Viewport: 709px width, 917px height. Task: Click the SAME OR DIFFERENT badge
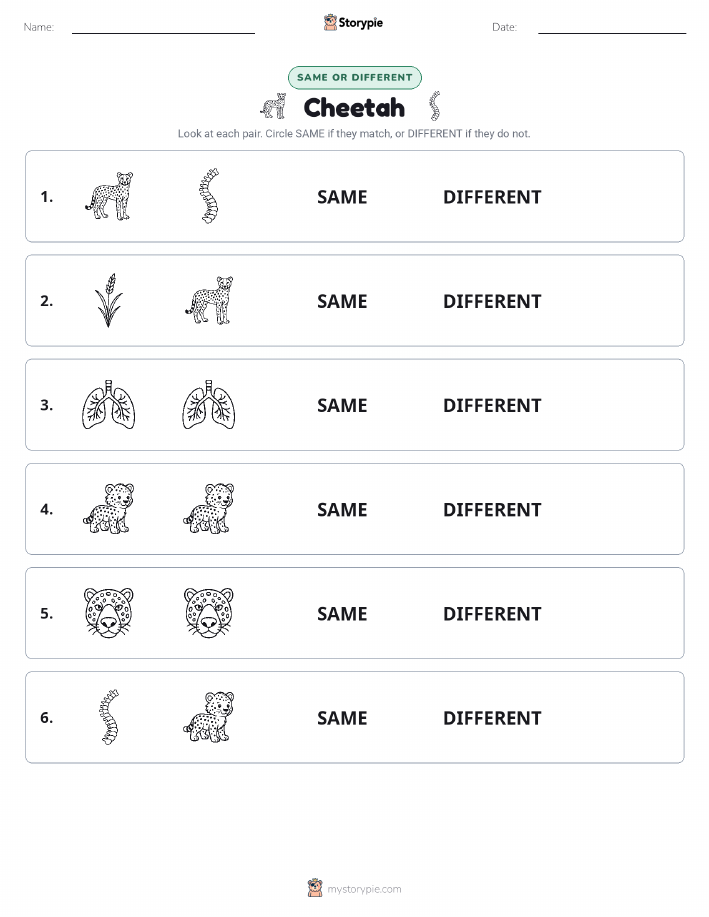pyautogui.click(x=354, y=77)
